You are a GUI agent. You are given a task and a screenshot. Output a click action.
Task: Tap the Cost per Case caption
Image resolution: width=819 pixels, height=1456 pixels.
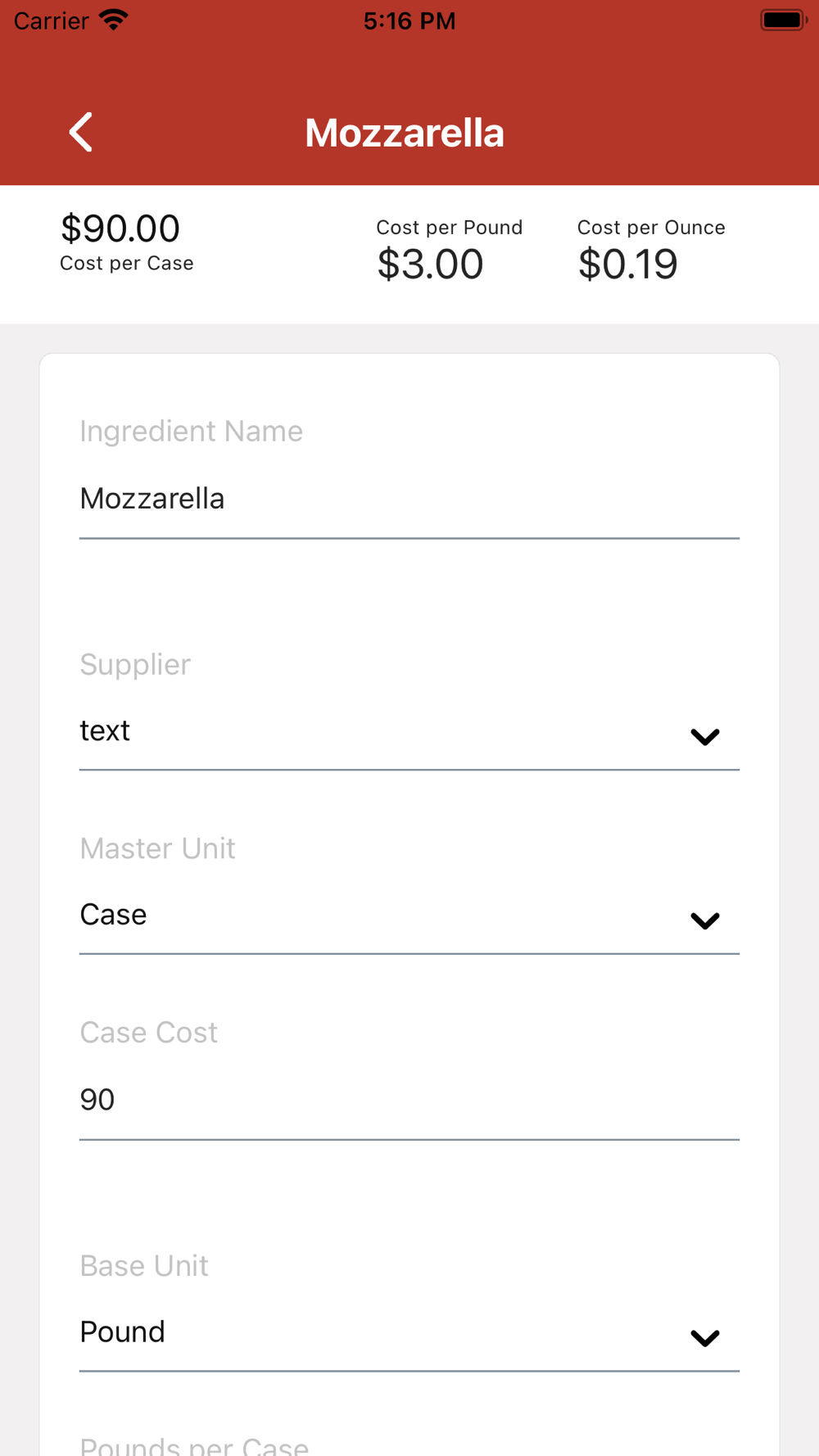(127, 264)
